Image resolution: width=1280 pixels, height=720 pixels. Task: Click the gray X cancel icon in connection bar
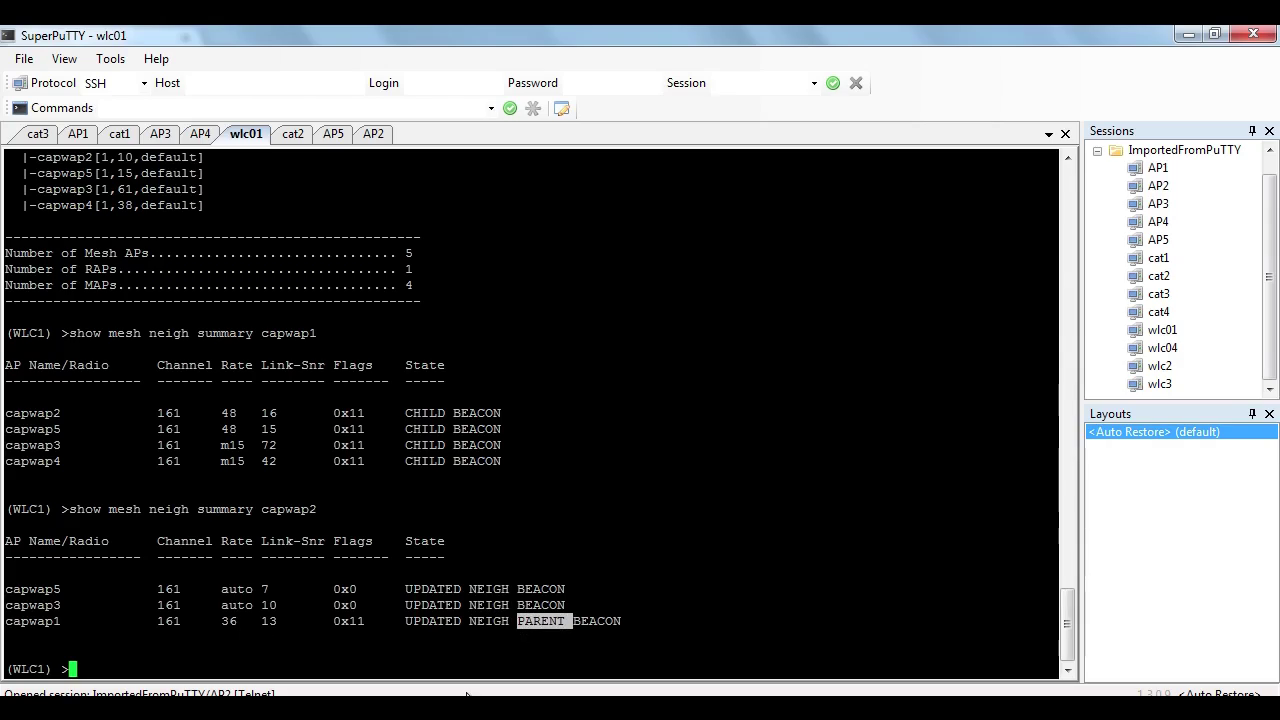click(856, 83)
